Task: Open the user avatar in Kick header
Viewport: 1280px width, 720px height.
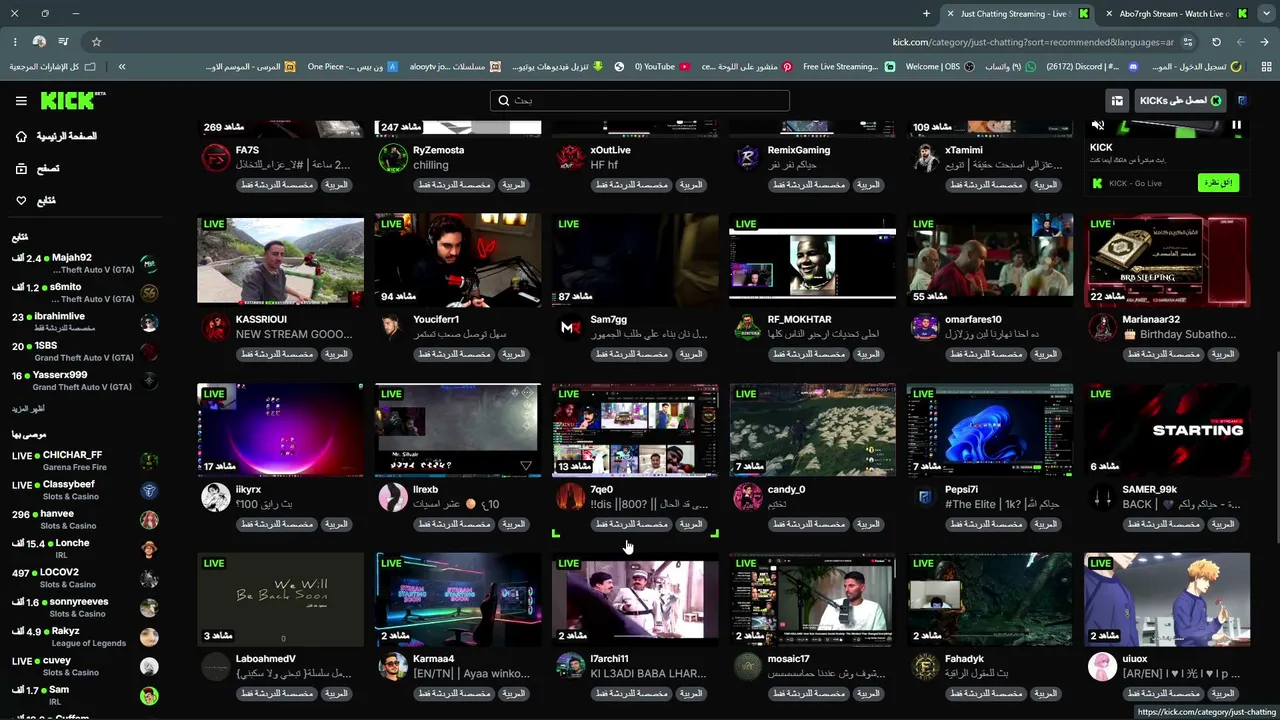Action: pos(1242,100)
